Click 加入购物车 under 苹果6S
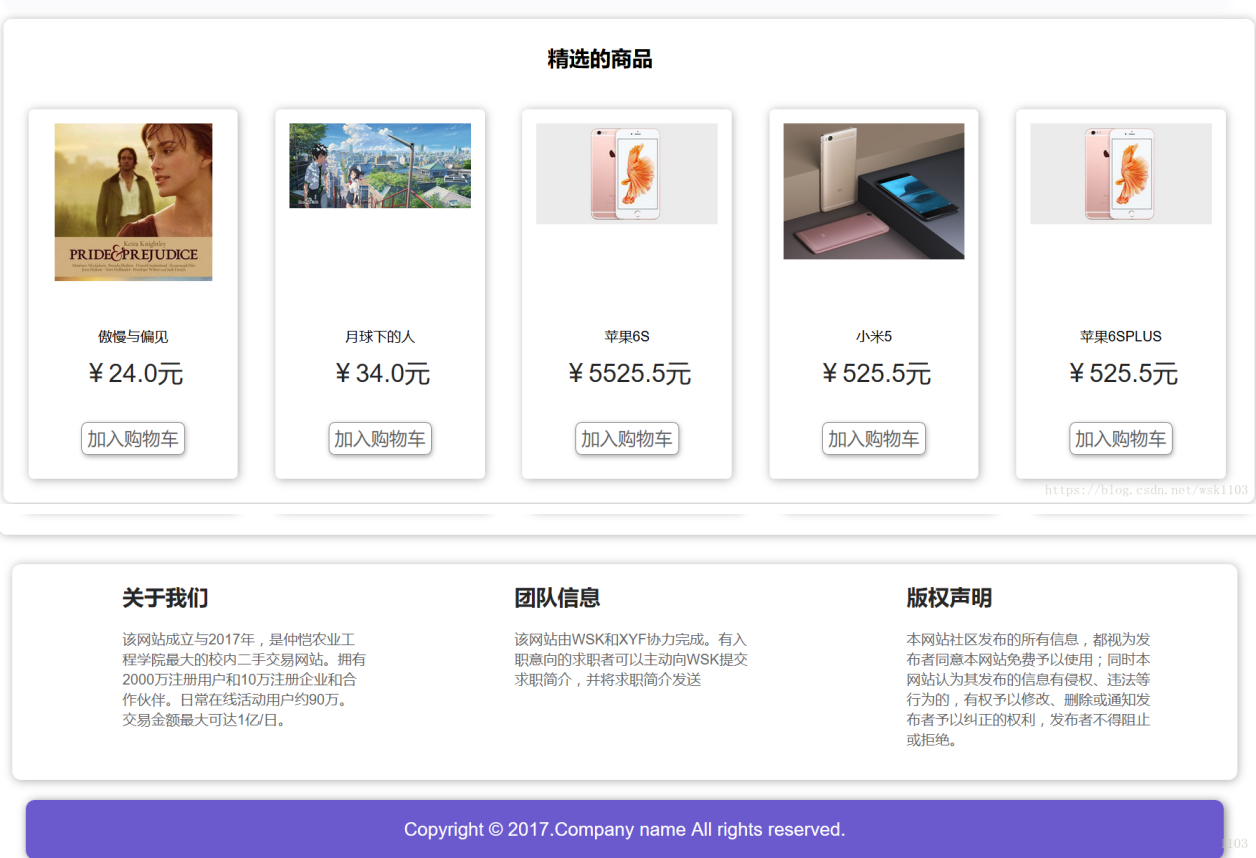 627,439
